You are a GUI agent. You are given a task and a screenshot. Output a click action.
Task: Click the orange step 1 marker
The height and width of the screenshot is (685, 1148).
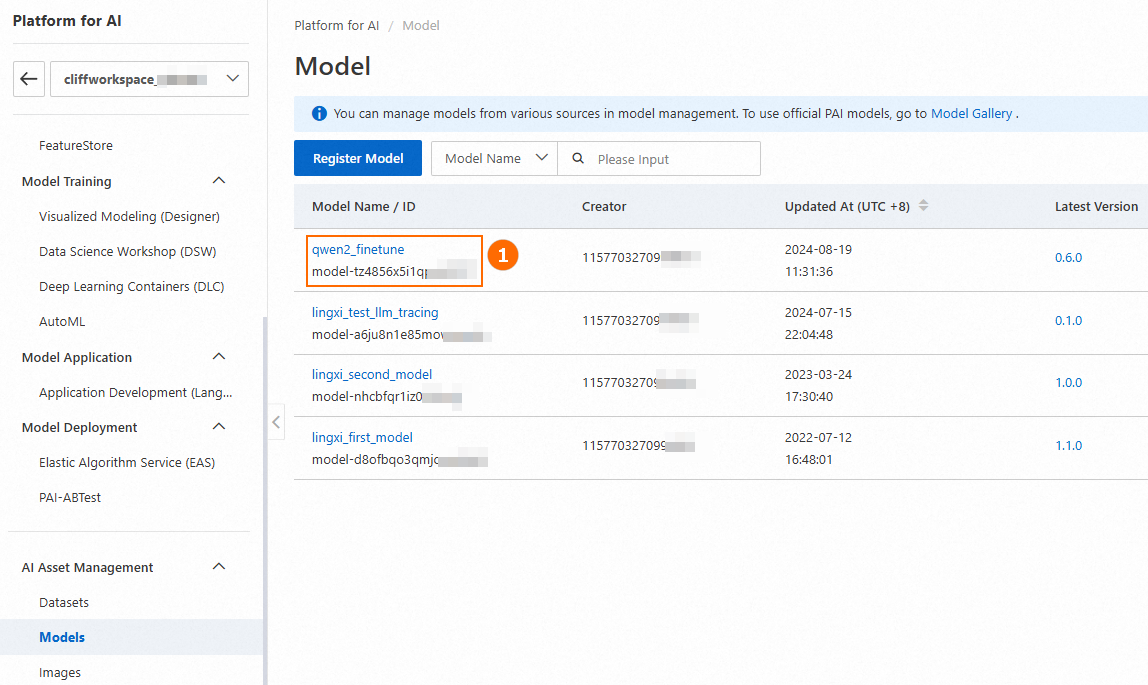point(502,257)
